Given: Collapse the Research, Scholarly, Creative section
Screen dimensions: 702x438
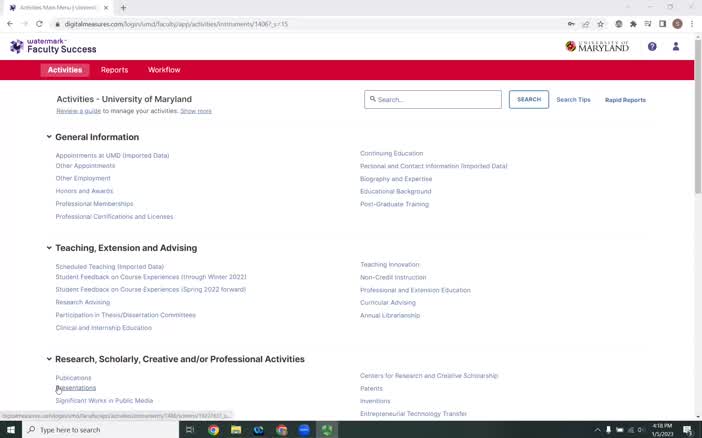Looking at the screenshot, I should coord(48,359).
